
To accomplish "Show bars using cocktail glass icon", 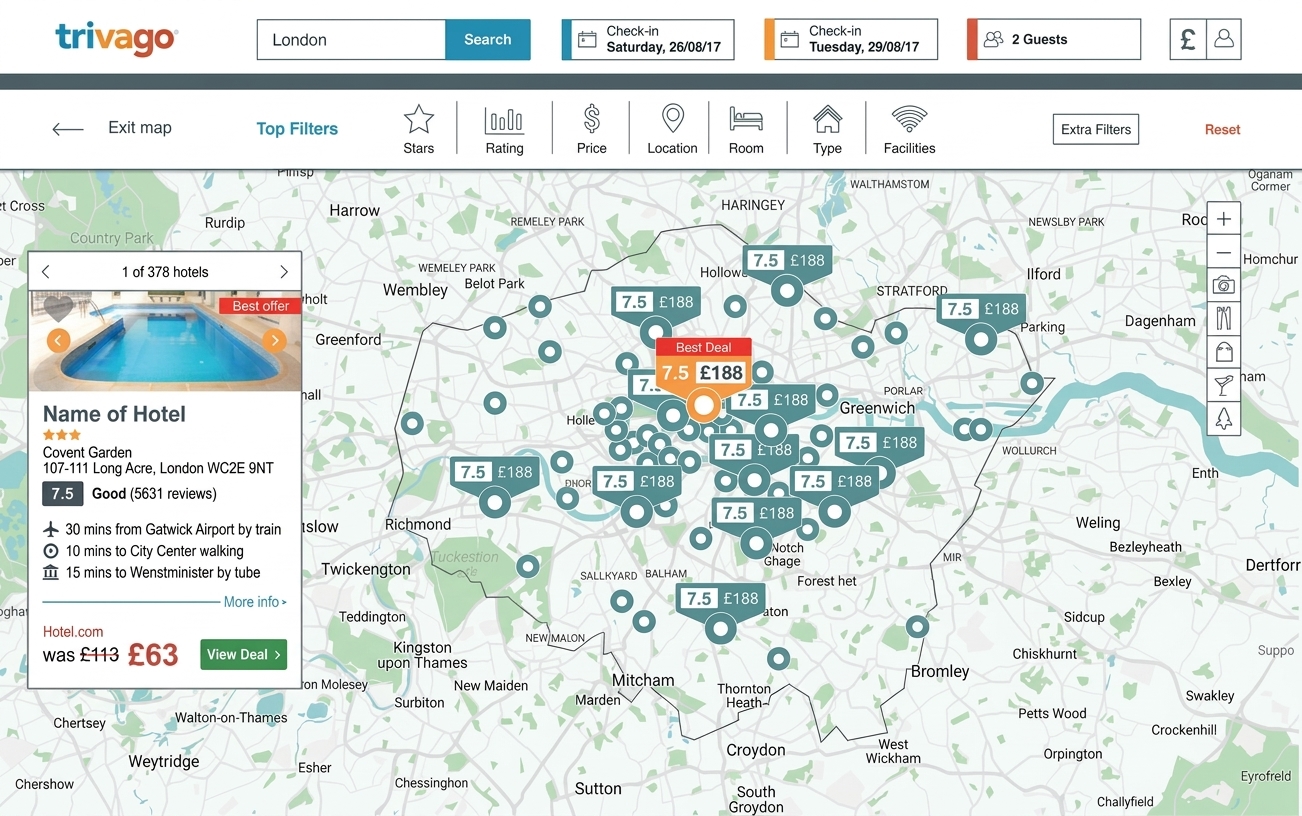I will tap(1224, 385).
